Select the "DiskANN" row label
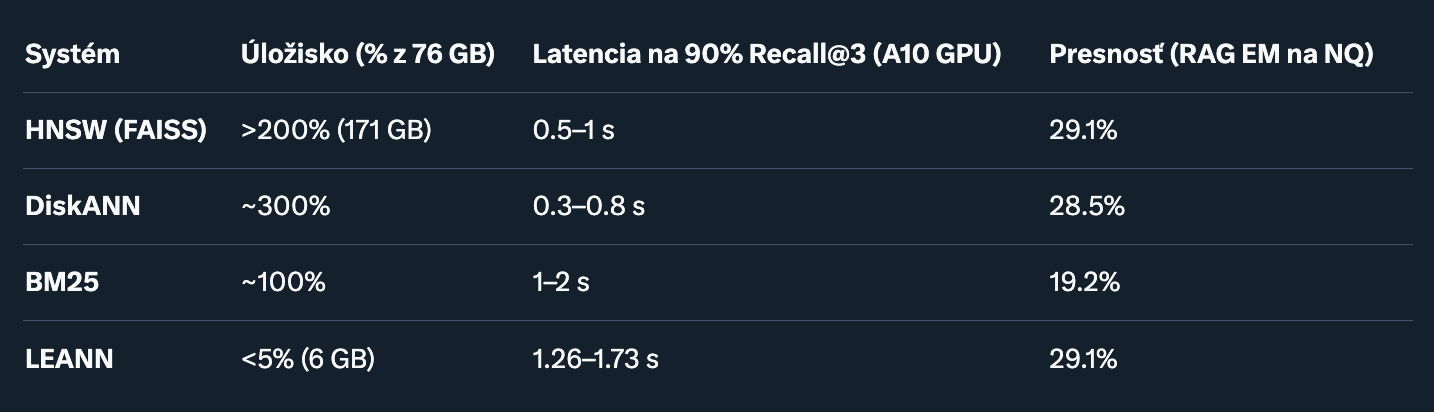This screenshot has width=1434, height=412. [x=82, y=206]
